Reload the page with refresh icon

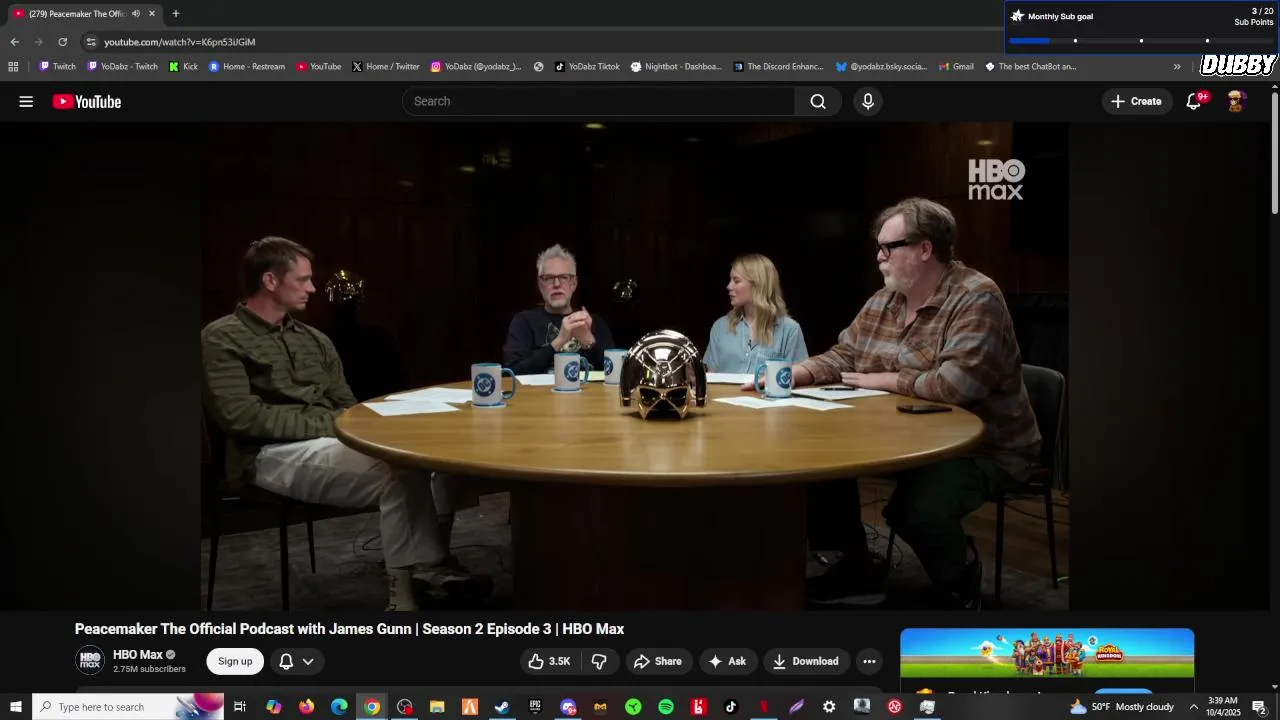coord(62,42)
